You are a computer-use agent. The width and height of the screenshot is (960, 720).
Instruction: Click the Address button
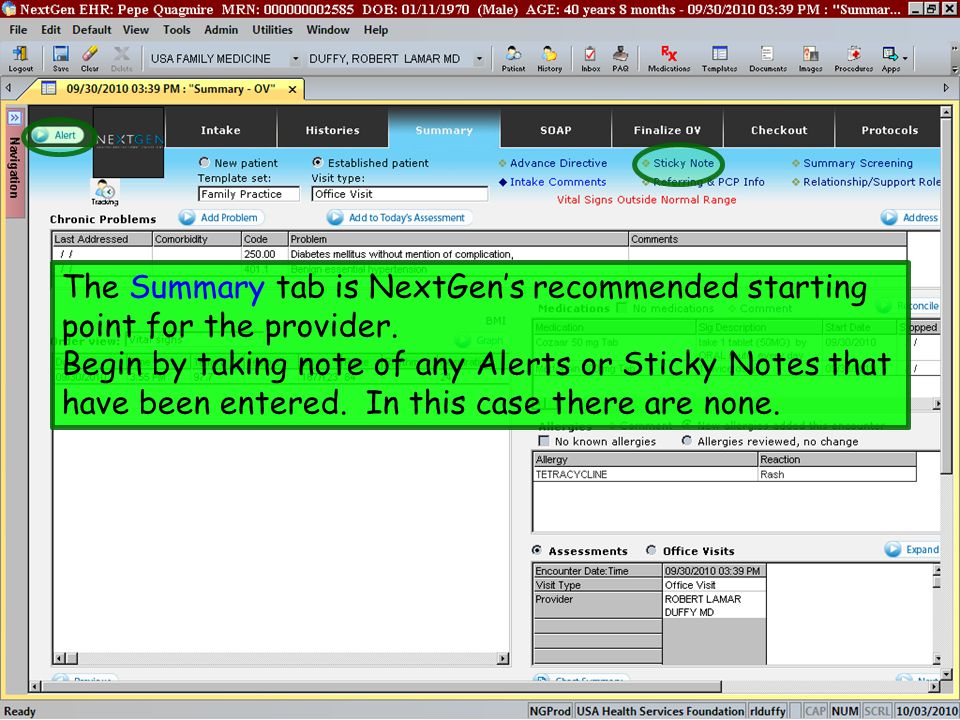coord(910,217)
